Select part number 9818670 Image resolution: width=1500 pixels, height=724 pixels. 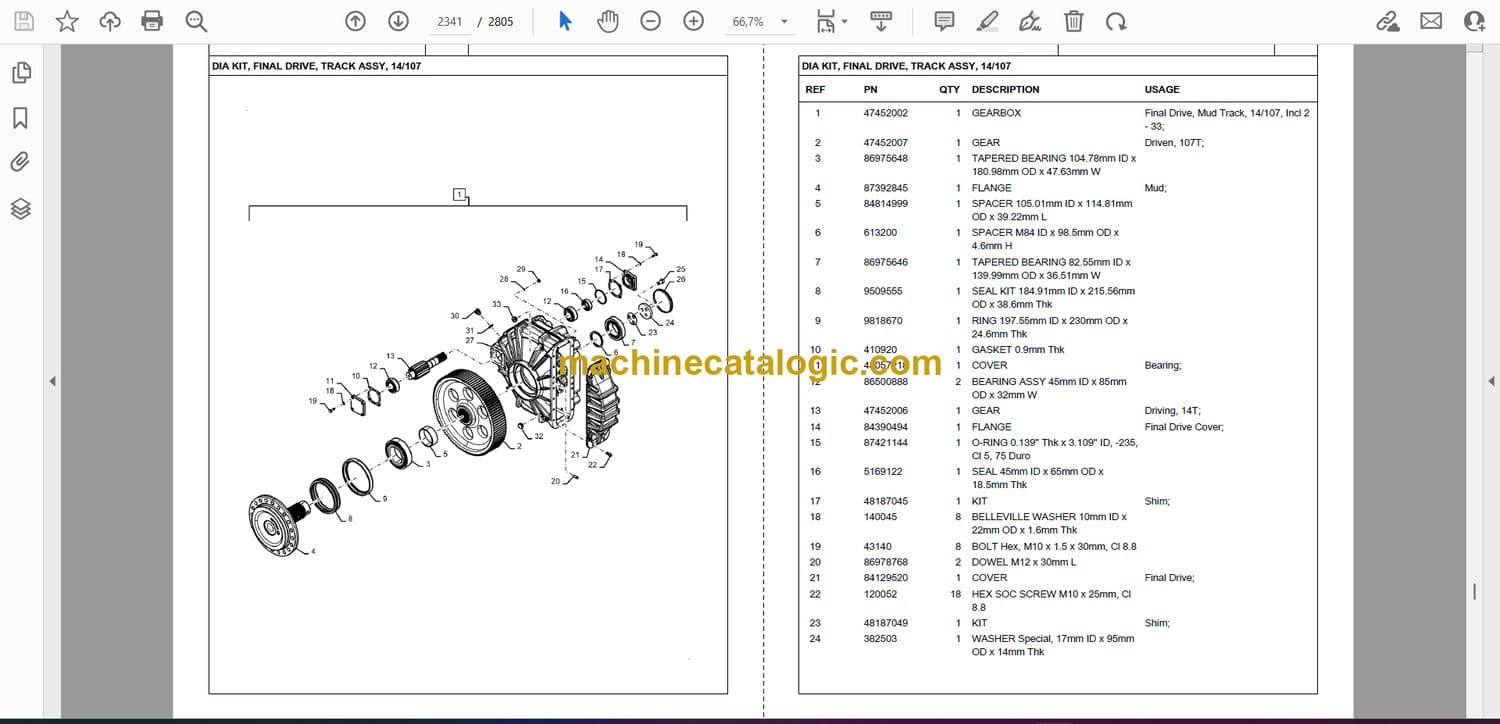883,322
